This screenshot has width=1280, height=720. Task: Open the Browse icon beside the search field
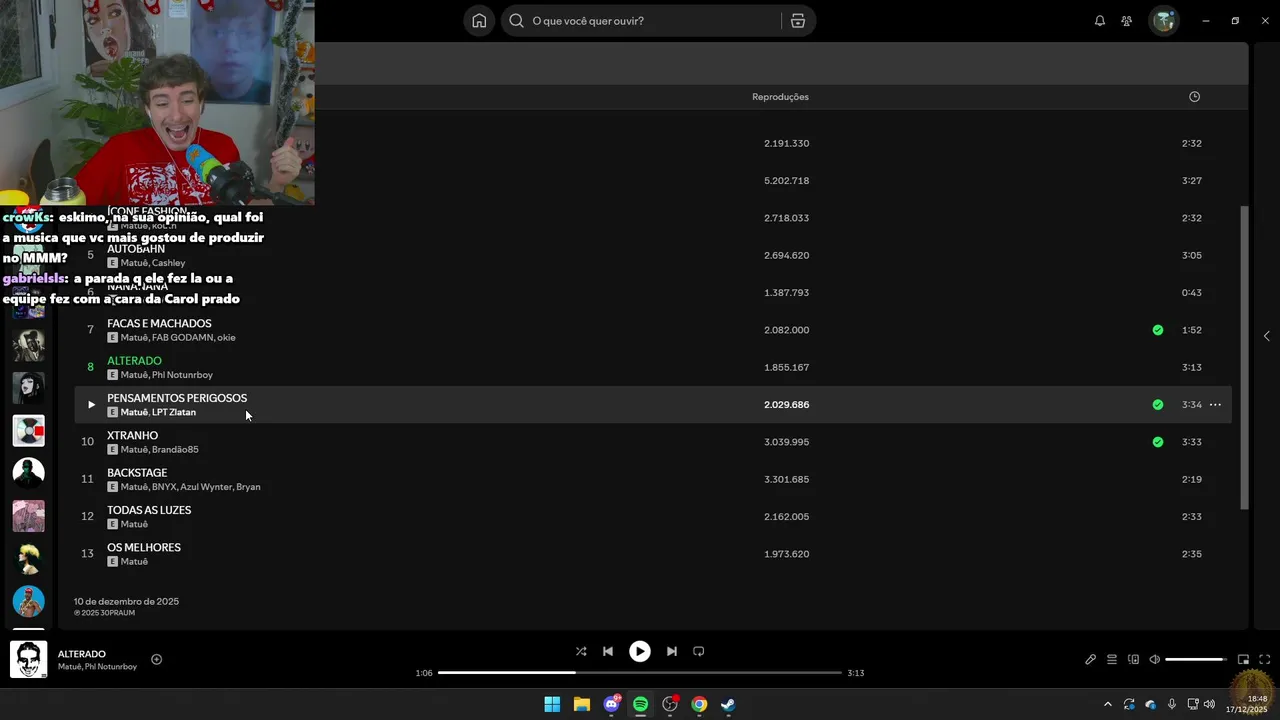click(x=798, y=21)
